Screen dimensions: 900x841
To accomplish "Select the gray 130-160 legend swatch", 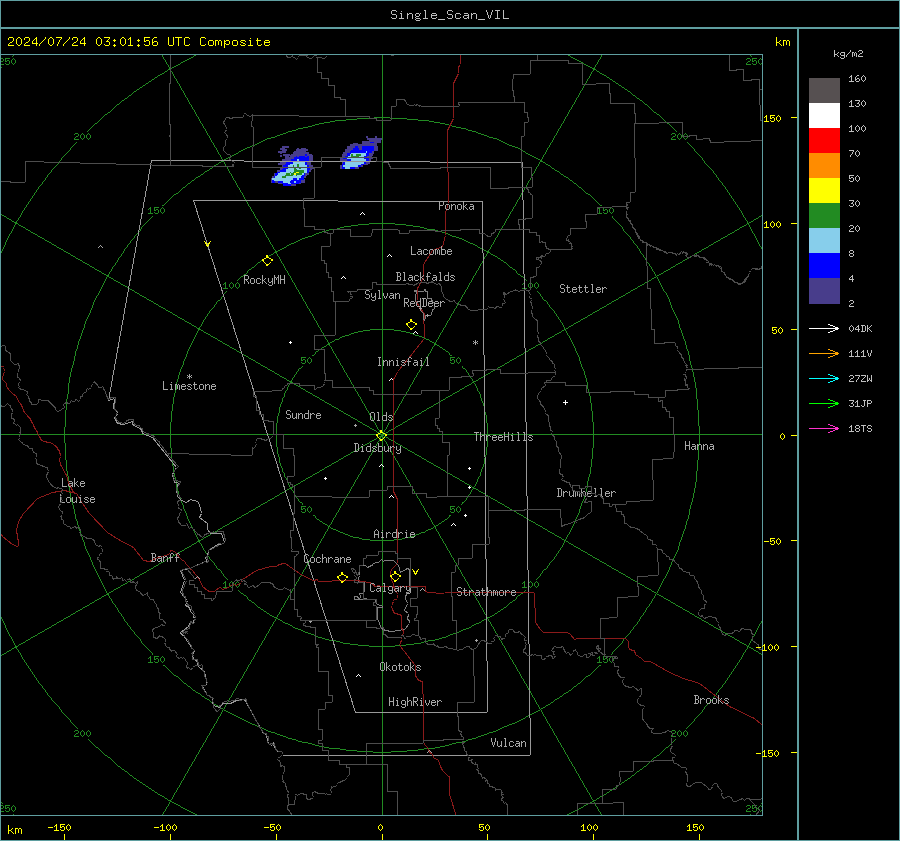I will click(x=824, y=91).
